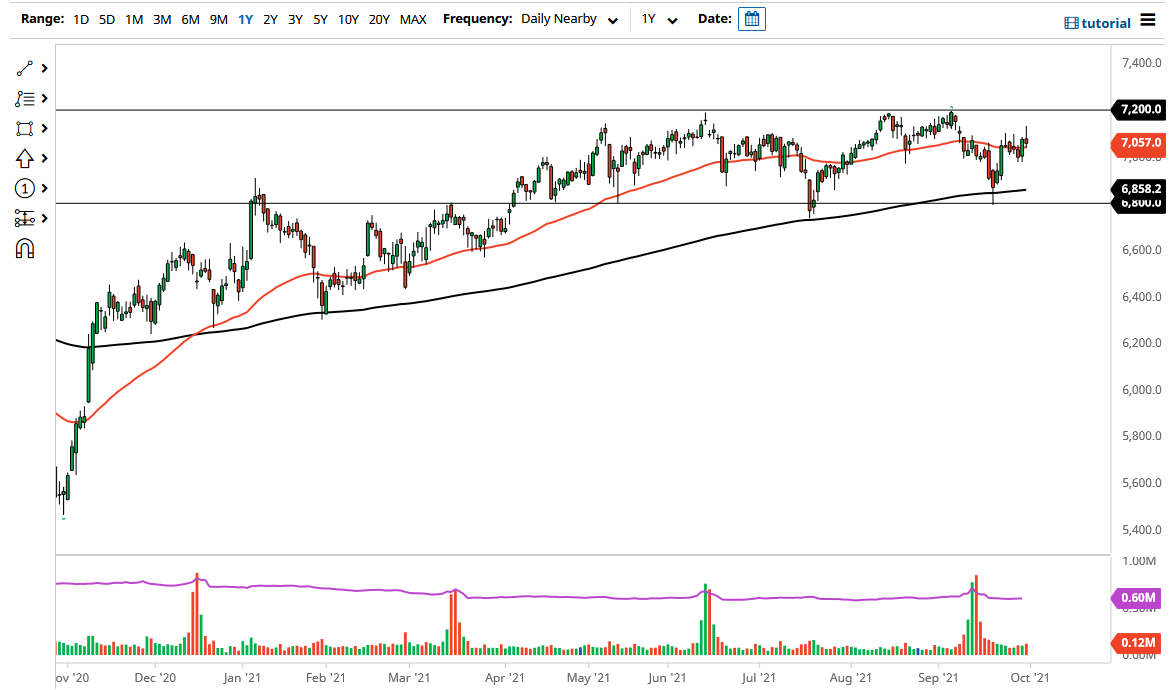Screen dimensions: 1173x690
Task: Expand the trendline tool options chevron
Action: pos(42,68)
